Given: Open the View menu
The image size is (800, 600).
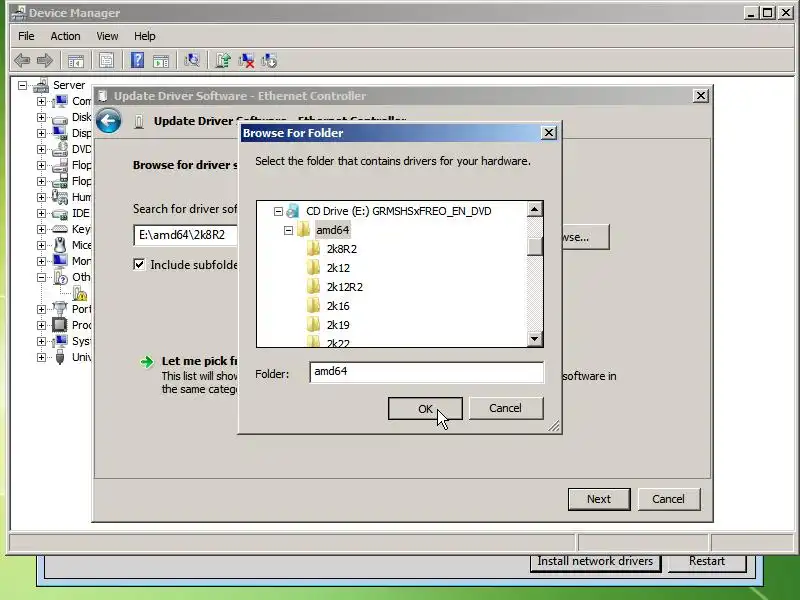Looking at the screenshot, I should 107,36.
